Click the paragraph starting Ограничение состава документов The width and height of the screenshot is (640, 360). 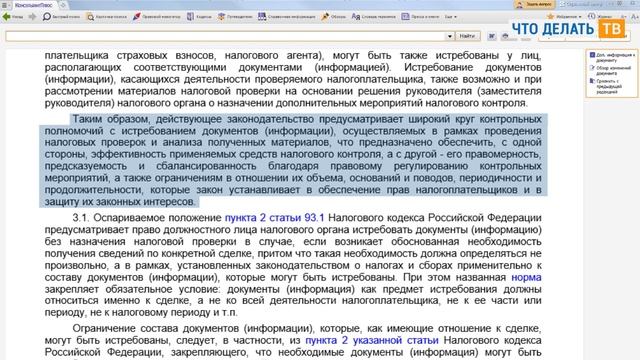click(293, 340)
